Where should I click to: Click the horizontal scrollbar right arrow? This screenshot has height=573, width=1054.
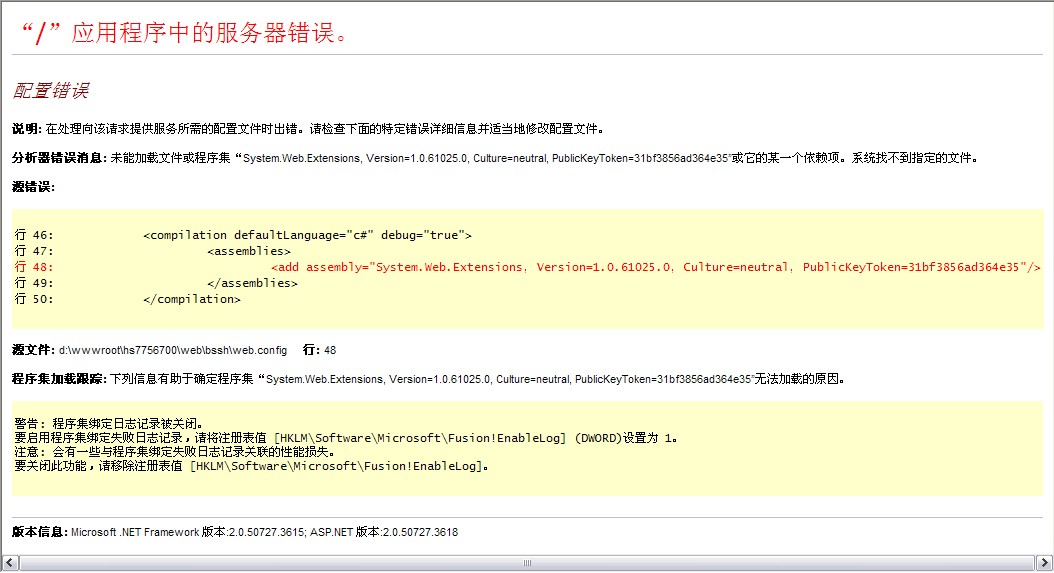coord(1044,563)
